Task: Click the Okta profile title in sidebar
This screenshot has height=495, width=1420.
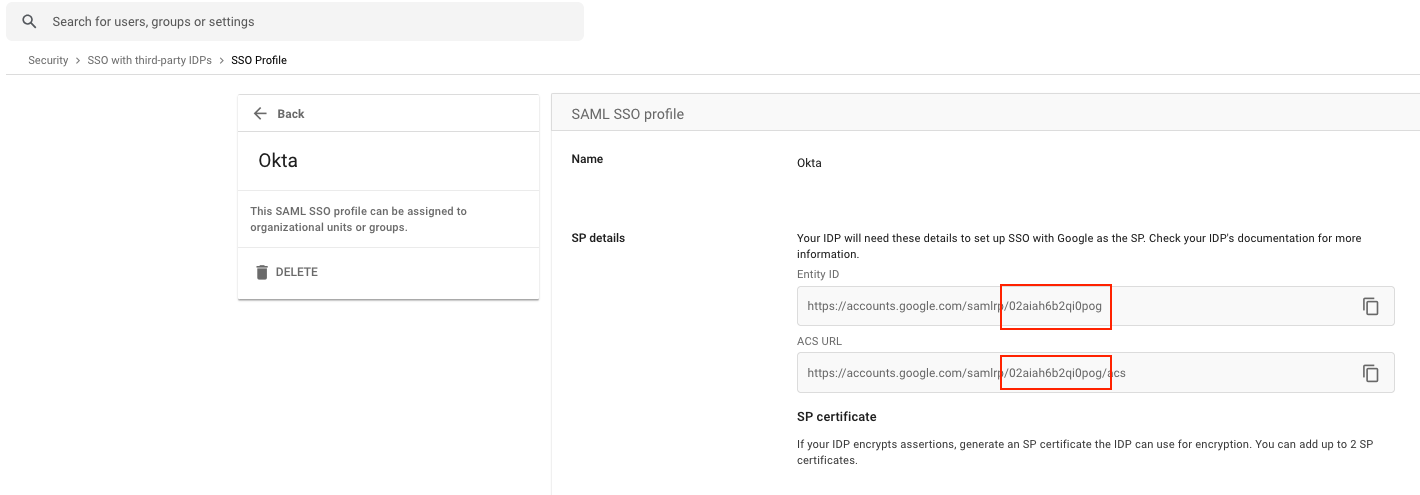Action: (278, 160)
